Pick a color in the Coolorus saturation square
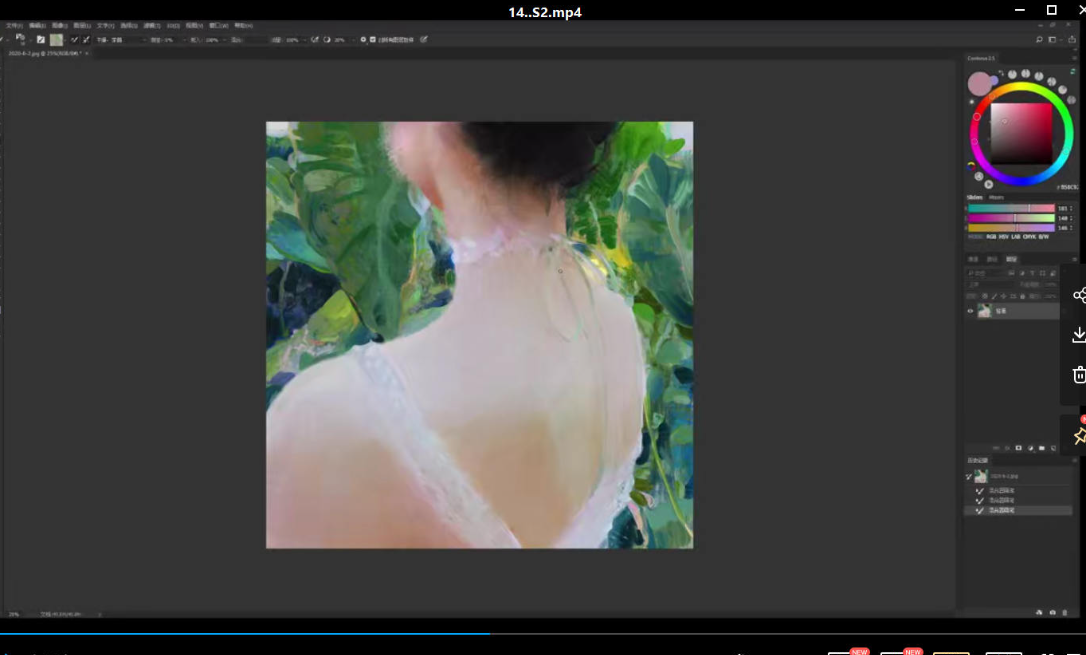Screen dimensions: 1086x655 click(1021, 134)
